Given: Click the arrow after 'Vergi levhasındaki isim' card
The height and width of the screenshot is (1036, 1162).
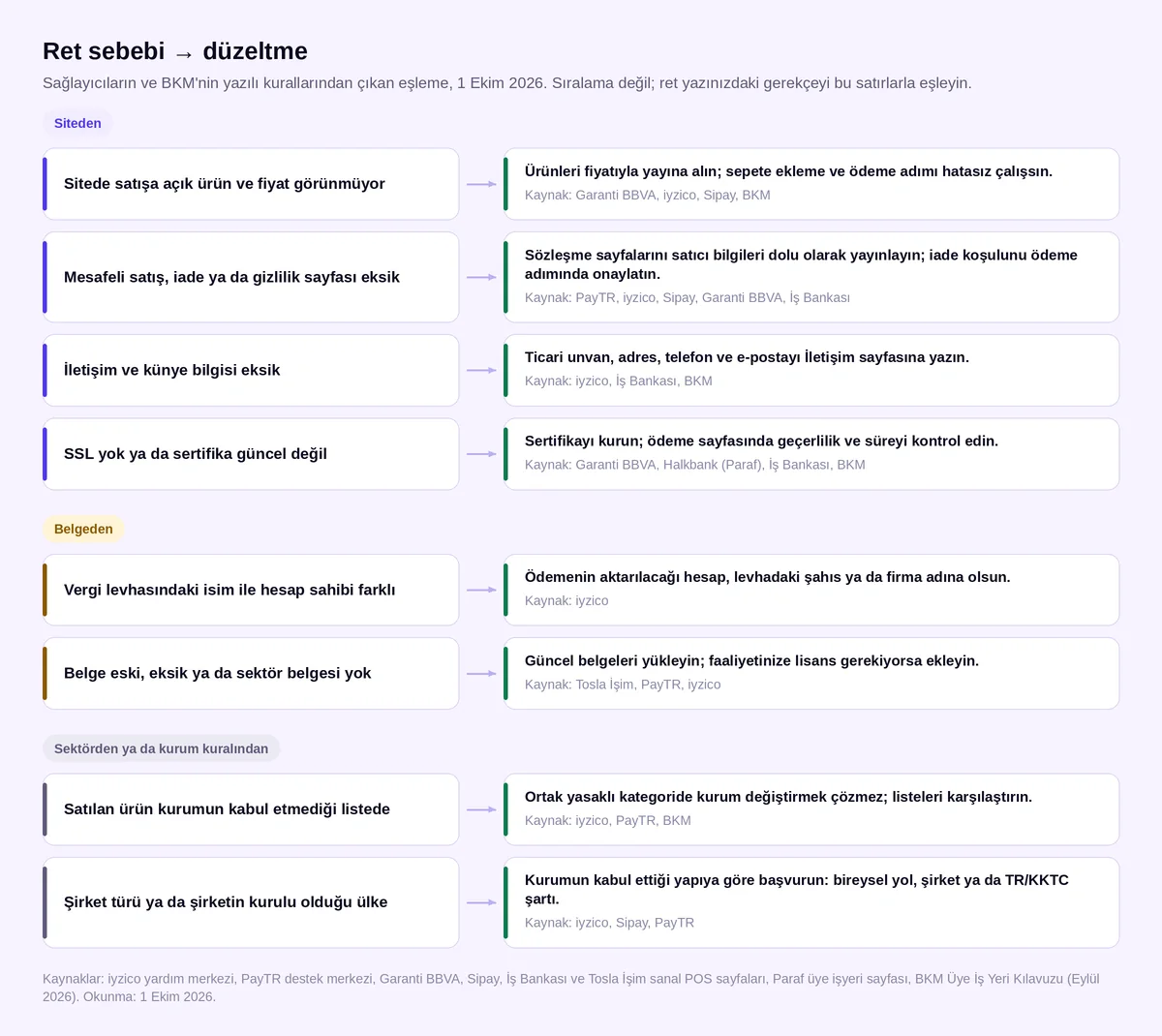Looking at the screenshot, I should [x=481, y=590].
